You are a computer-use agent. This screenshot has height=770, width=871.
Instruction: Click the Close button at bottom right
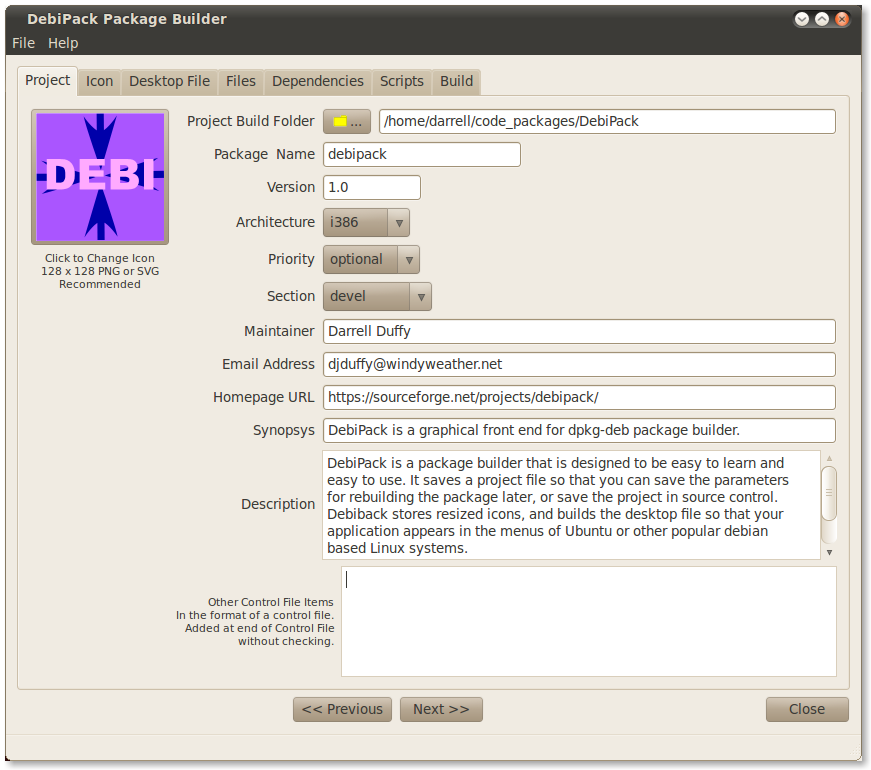[807, 709]
